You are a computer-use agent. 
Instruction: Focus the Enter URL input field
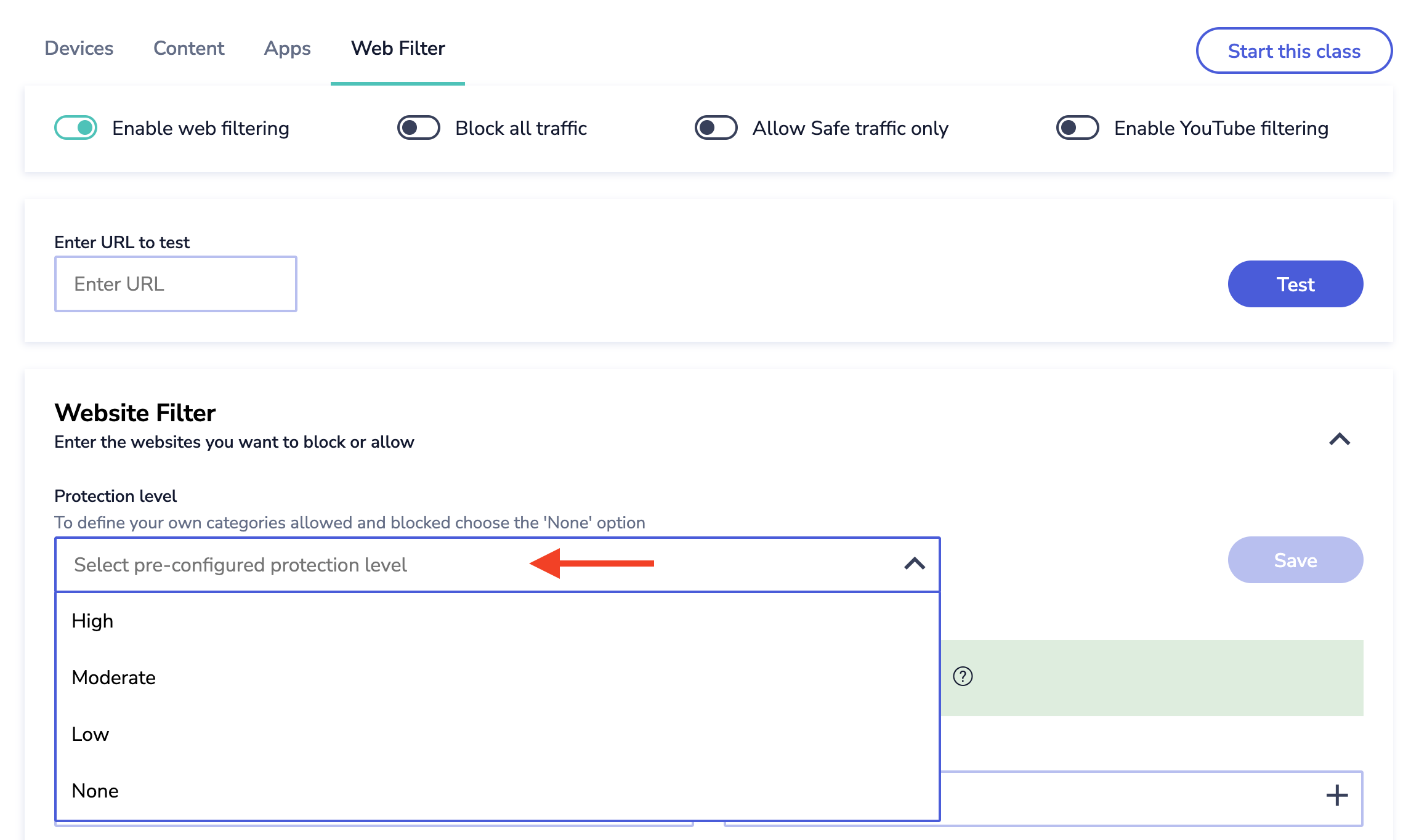[x=176, y=284]
